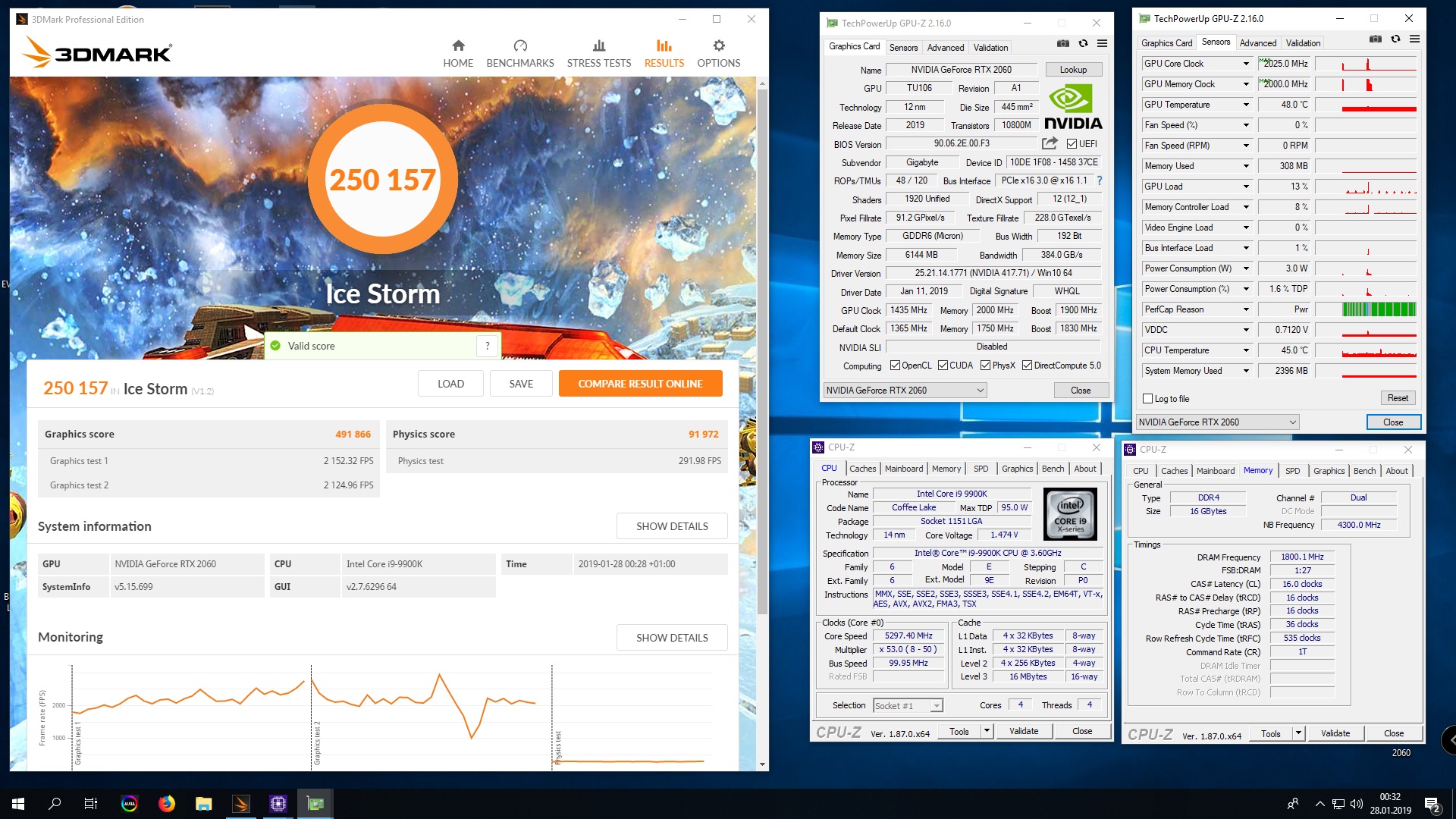The width and height of the screenshot is (1456, 819).
Task: Open notification center icon in tray
Action: (x=1432, y=804)
